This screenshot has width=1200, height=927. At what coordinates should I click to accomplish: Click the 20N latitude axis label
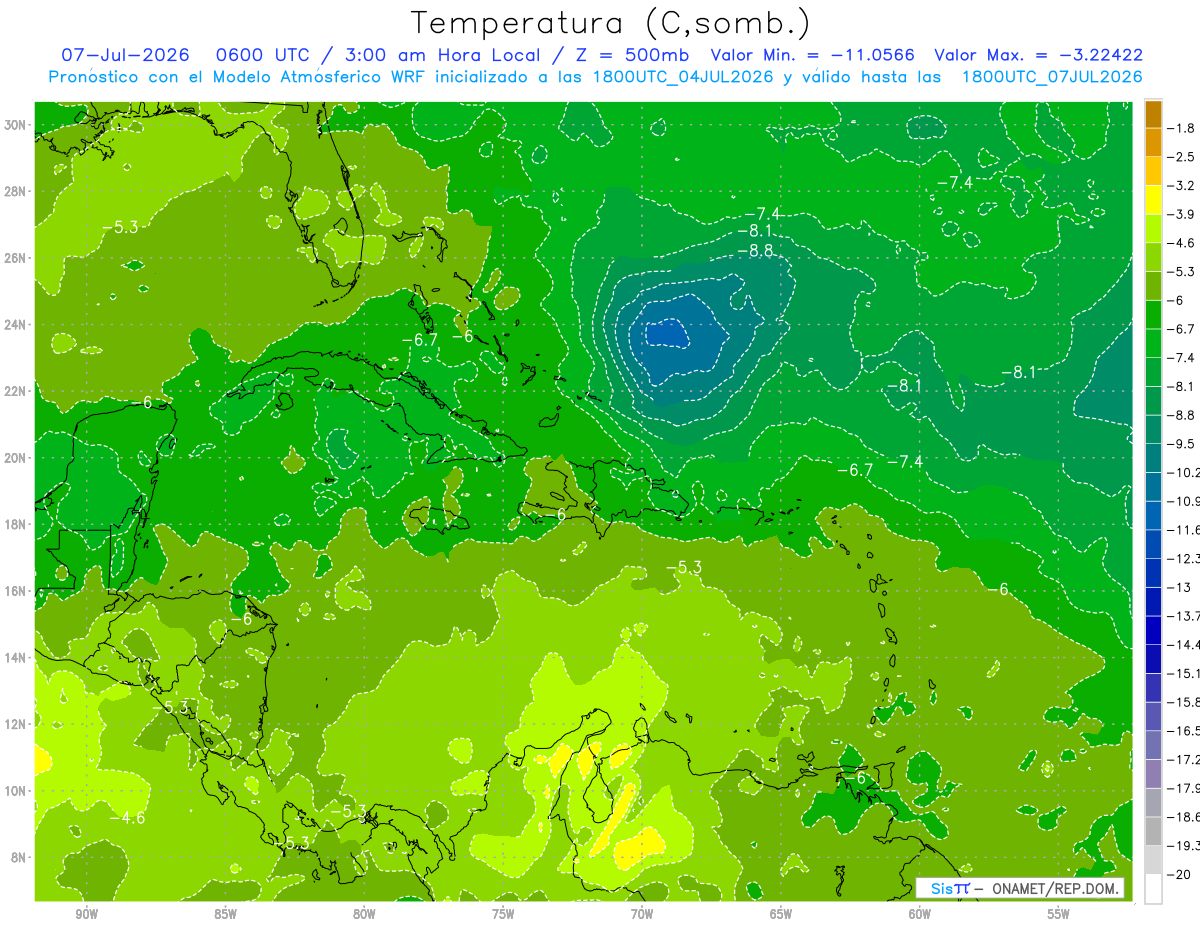15,458
